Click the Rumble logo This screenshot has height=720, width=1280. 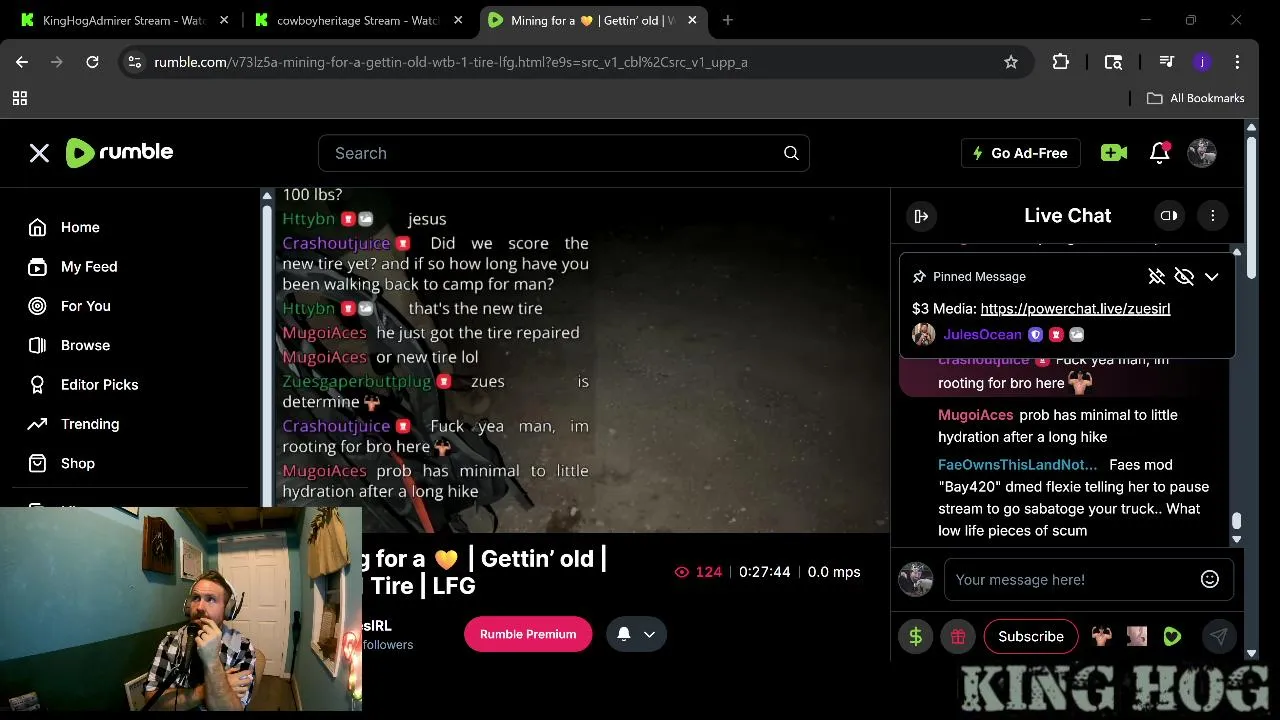(119, 152)
